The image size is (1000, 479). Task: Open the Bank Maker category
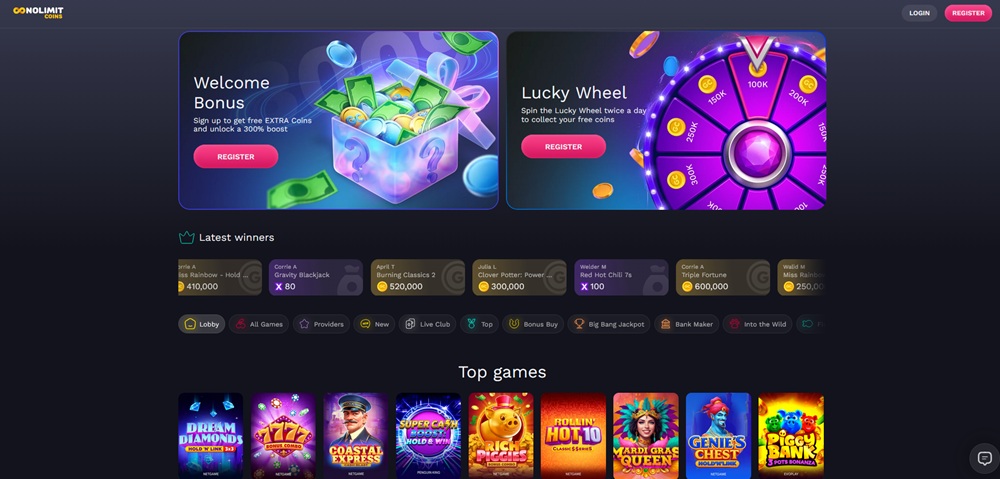(x=687, y=324)
